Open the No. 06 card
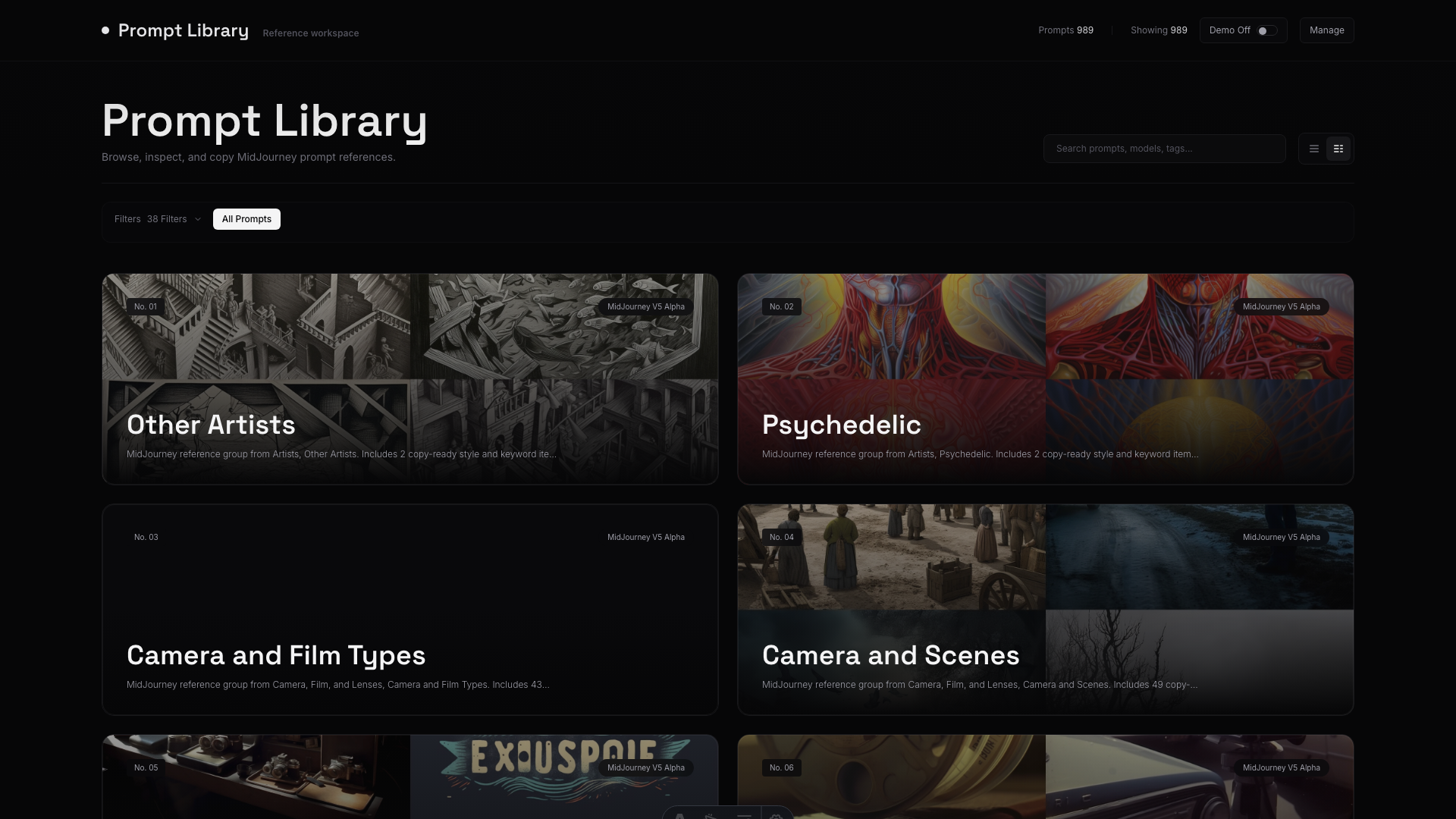The height and width of the screenshot is (819, 1456). click(1045, 777)
